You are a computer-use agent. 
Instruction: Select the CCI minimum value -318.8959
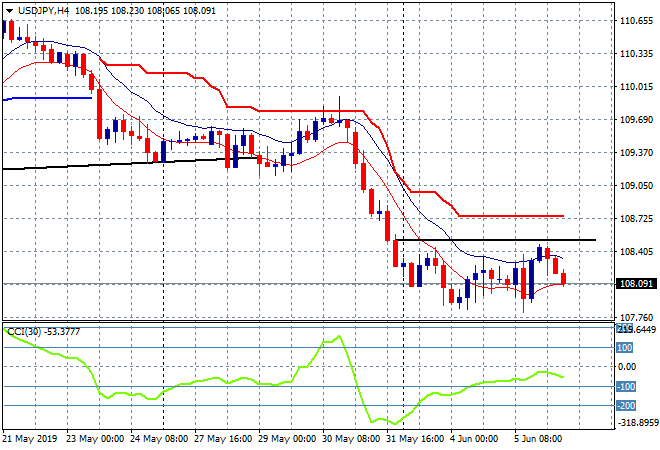click(x=637, y=422)
